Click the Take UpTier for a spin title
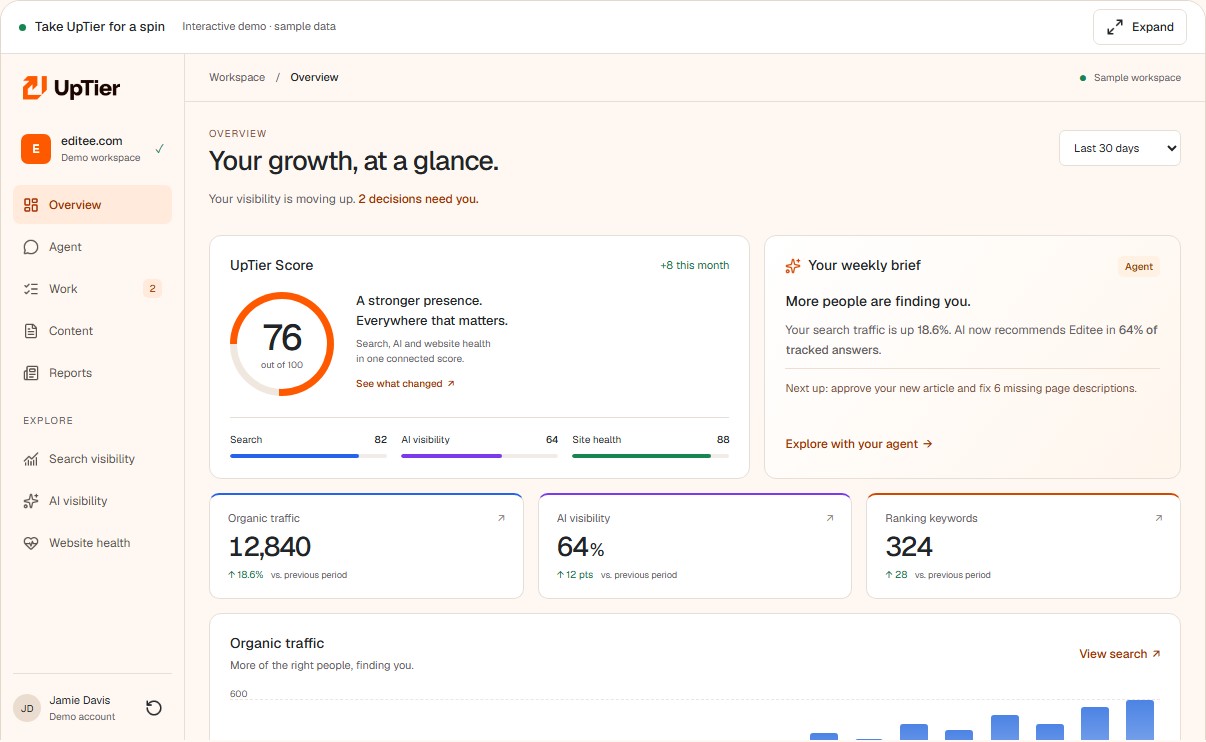The image size is (1206, 742). pos(100,27)
